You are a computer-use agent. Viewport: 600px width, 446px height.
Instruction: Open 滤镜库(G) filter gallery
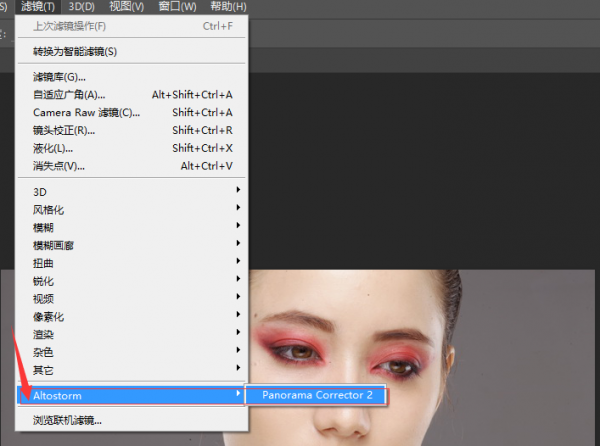[x=59, y=76]
